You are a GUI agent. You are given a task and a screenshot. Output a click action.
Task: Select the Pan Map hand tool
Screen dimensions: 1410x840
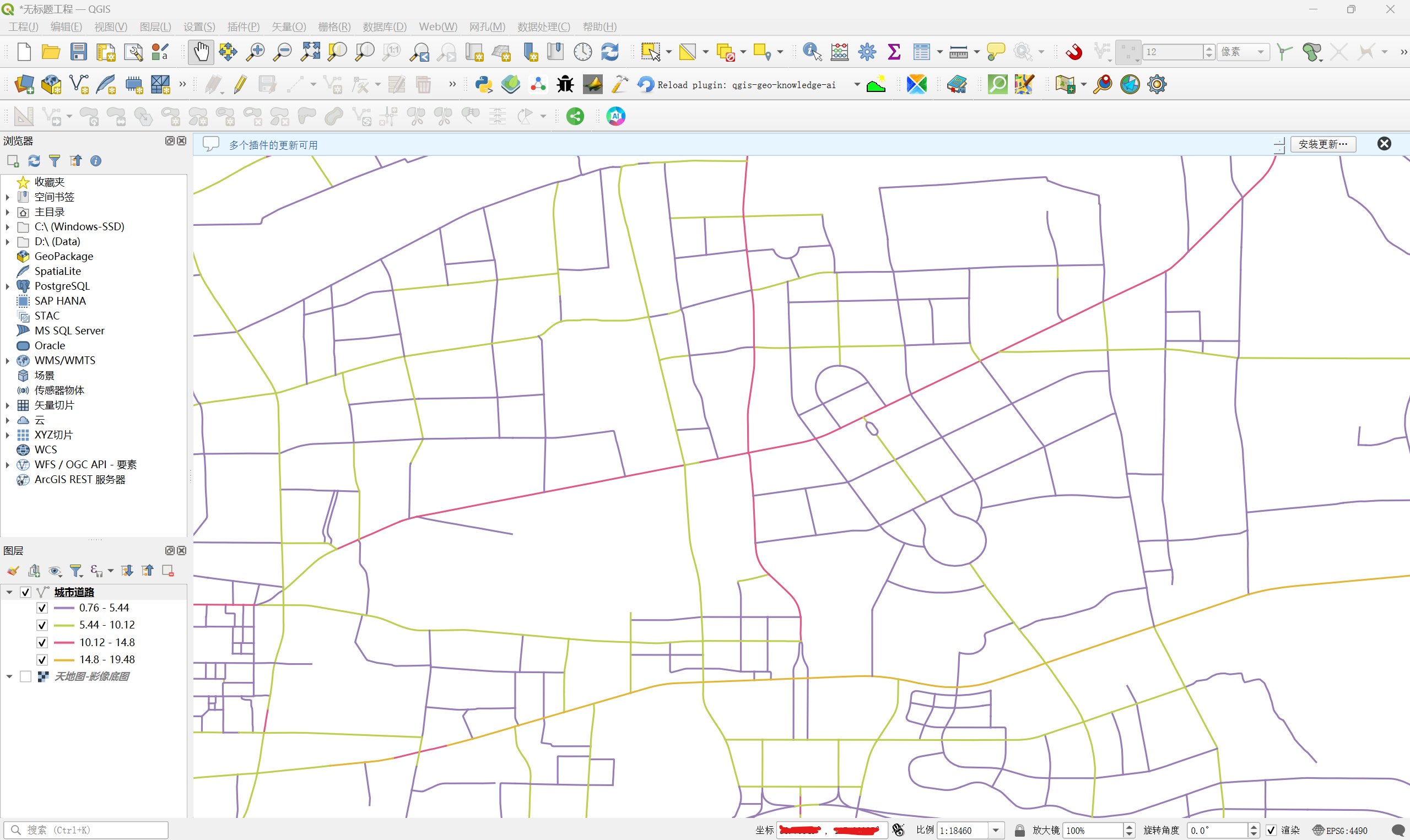point(201,52)
